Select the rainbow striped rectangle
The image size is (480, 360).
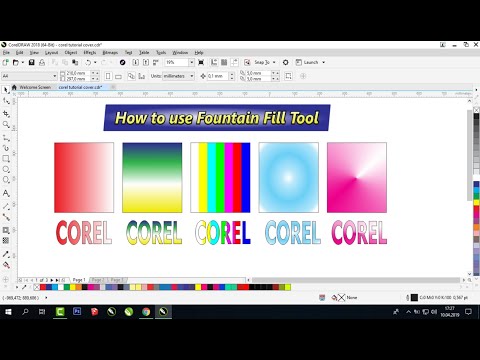point(220,177)
